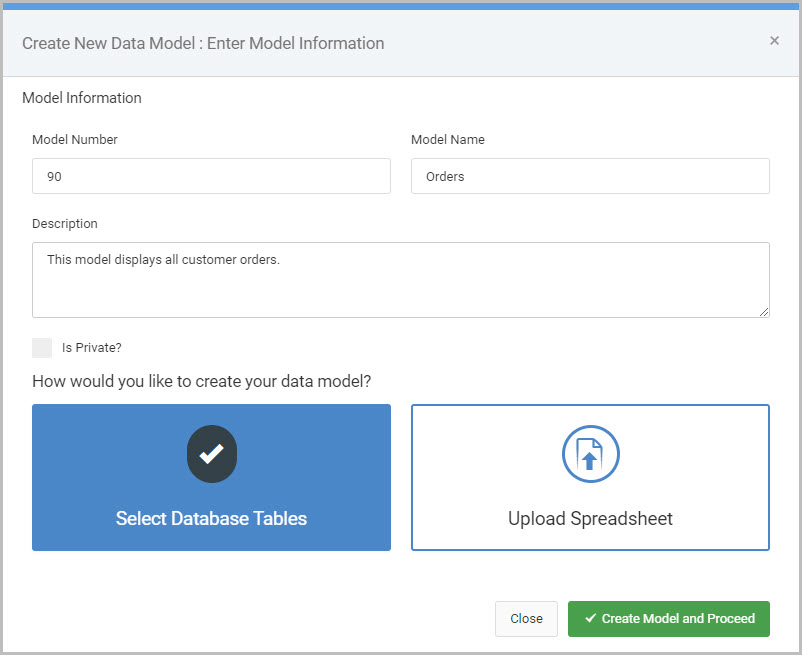Image resolution: width=802 pixels, height=655 pixels.
Task: Click the Model Name label
Action: [x=448, y=140]
